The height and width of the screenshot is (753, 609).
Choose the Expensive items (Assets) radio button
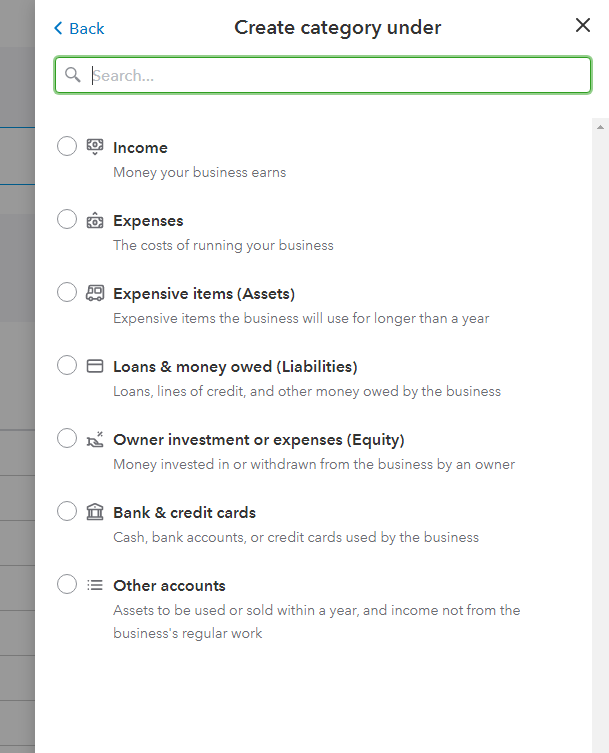point(67,292)
